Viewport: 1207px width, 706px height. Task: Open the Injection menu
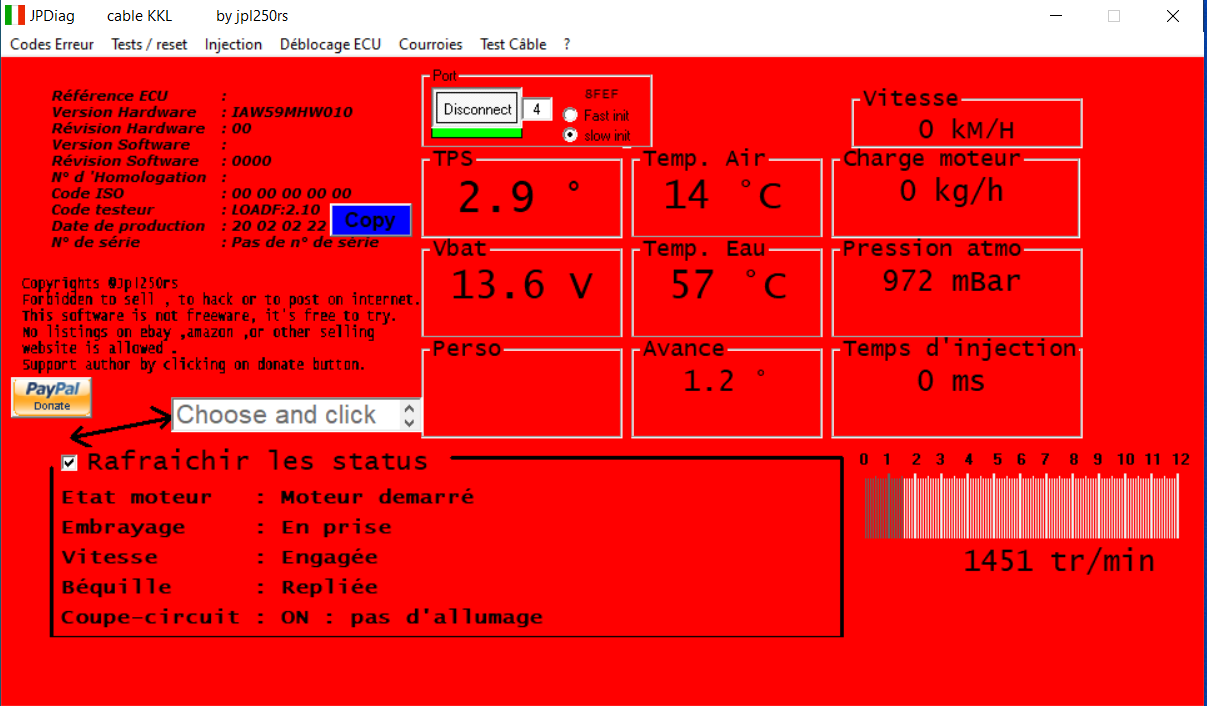pos(233,44)
